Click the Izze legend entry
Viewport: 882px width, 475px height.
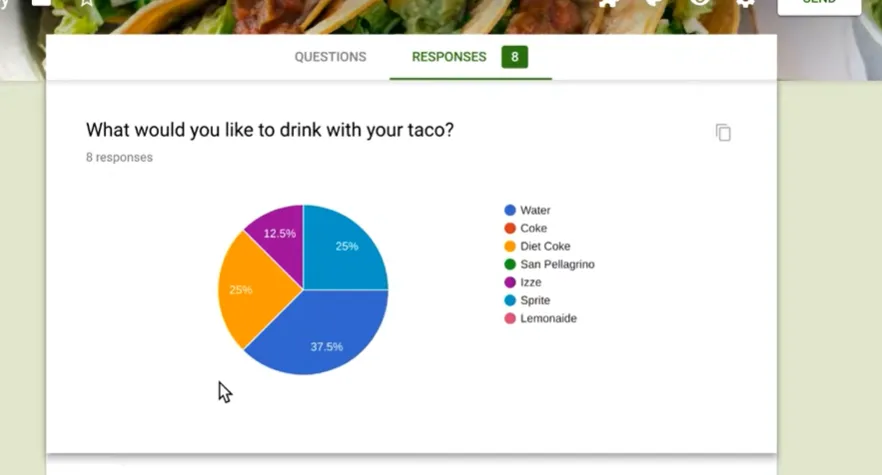coord(530,282)
